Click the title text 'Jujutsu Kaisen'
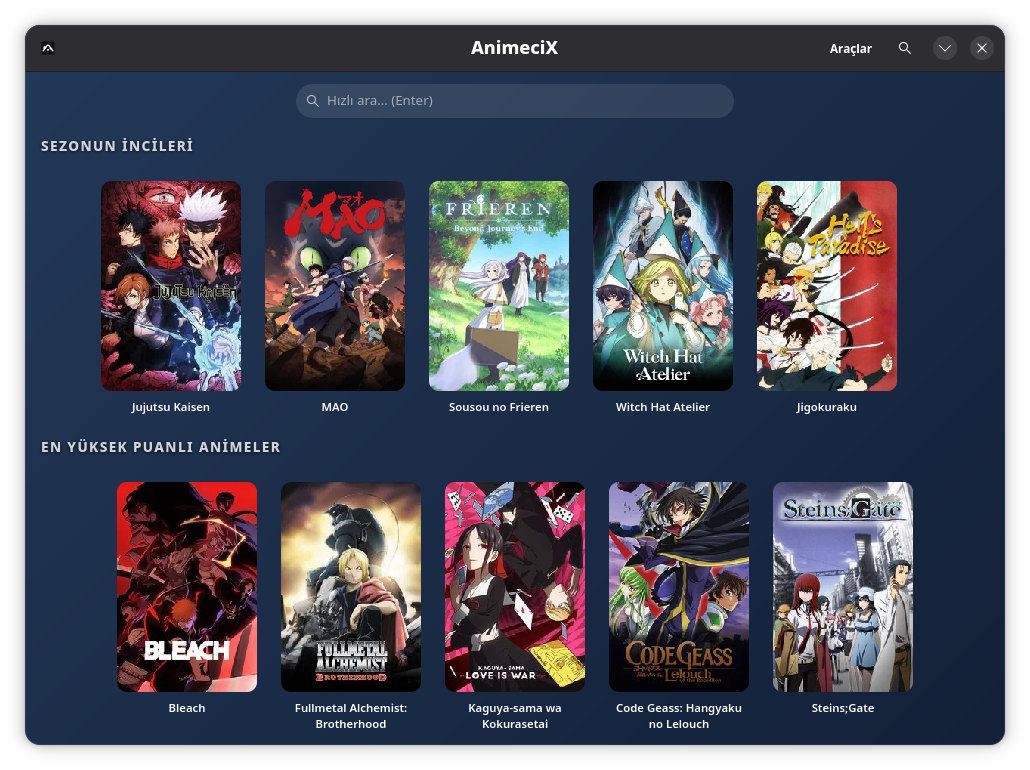The image size is (1030, 770). (x=171, y=407)
